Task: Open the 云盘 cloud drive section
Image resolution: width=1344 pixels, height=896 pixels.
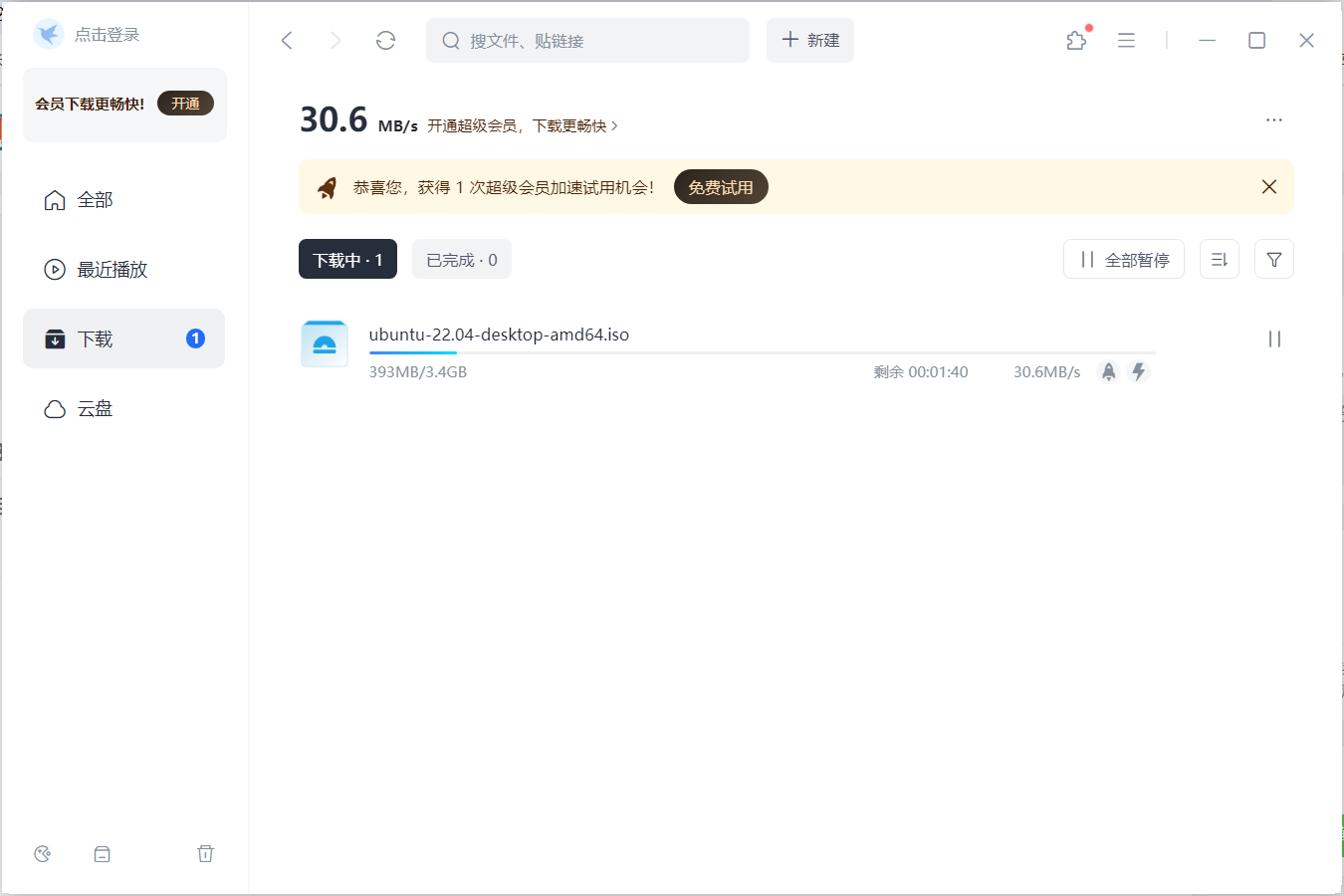Action: pyautogui.click(x=123, y=409)
